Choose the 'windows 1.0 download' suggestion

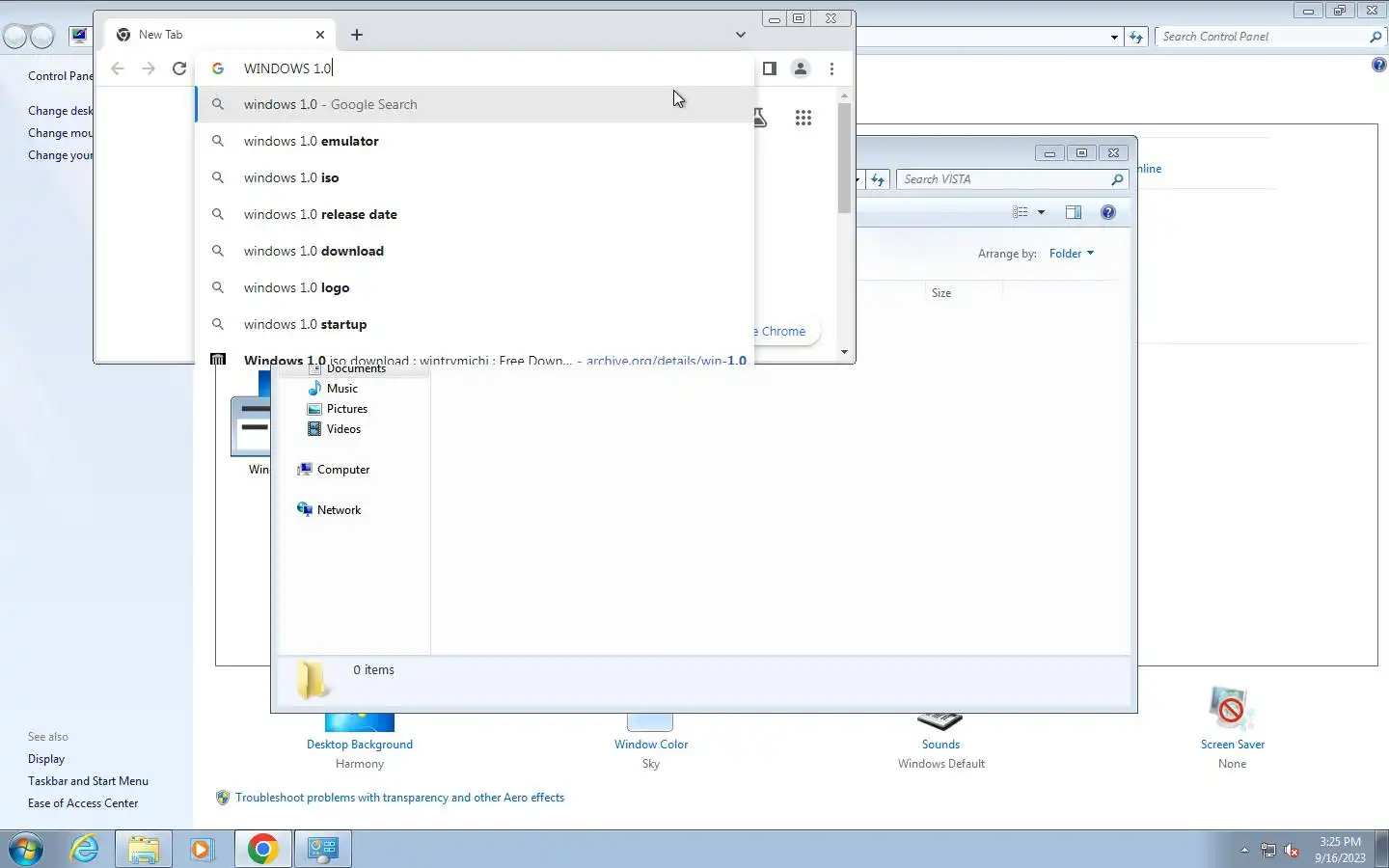[475, 251]
